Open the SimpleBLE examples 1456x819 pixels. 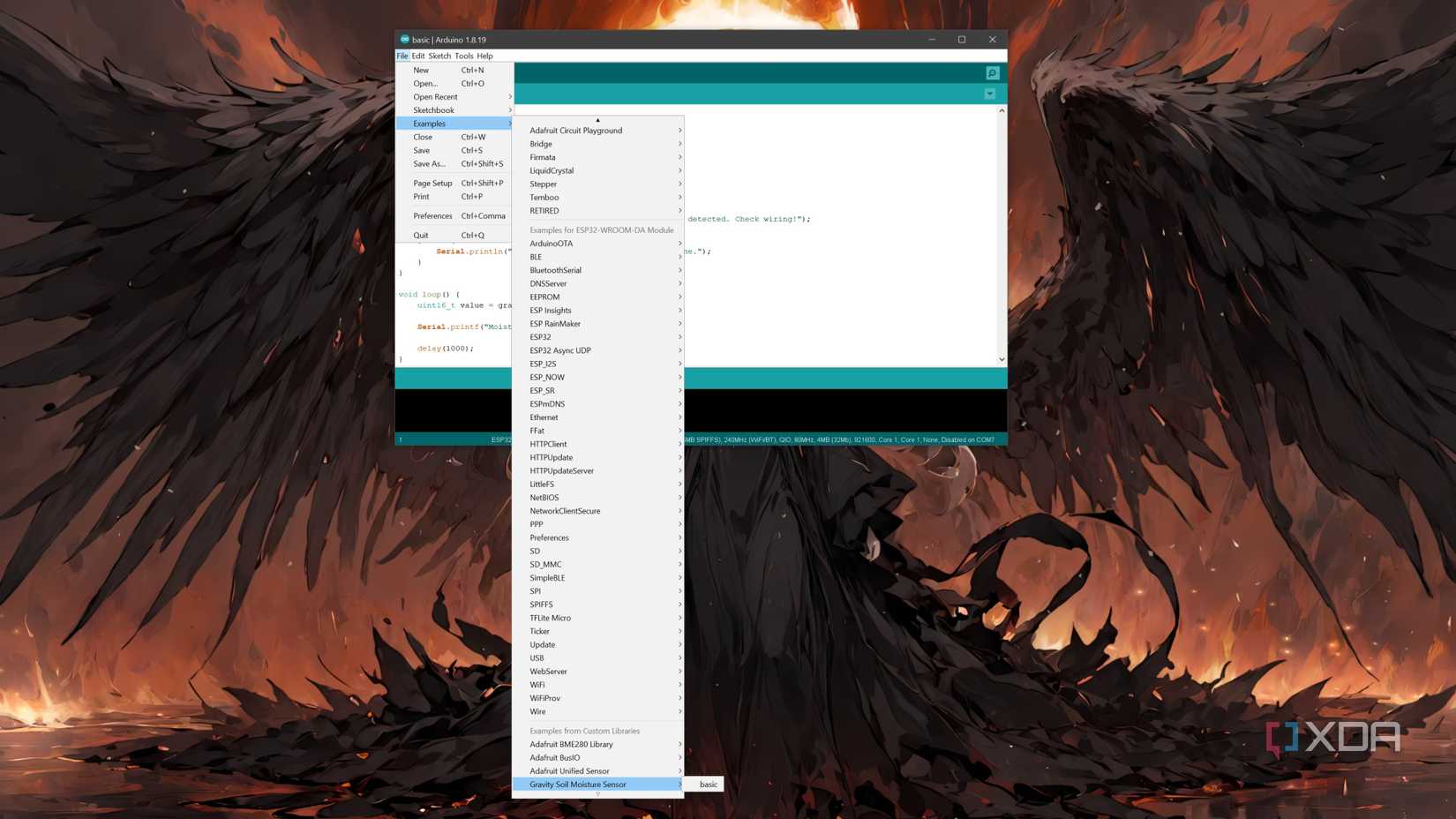pyautogui.click(x=598, y=578)
